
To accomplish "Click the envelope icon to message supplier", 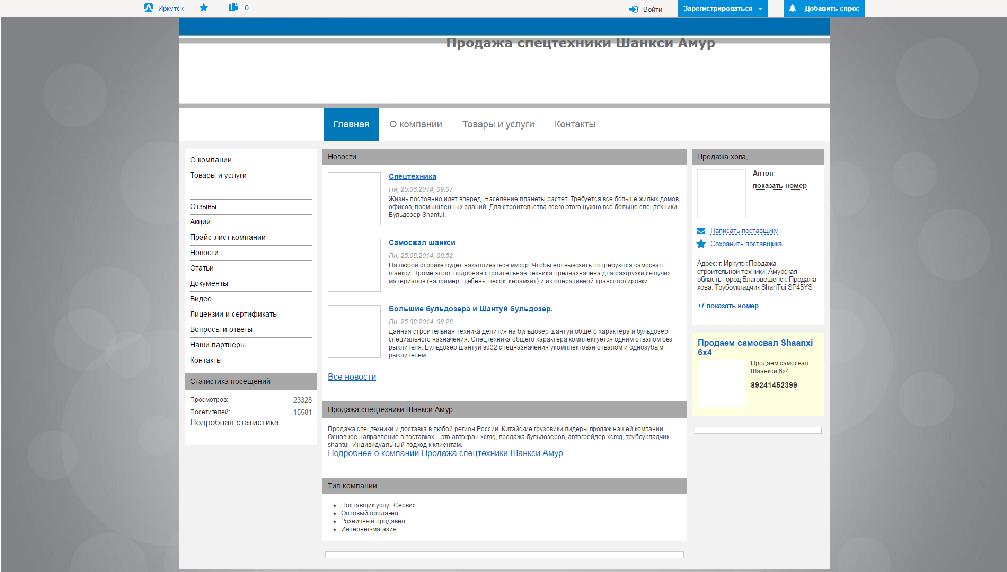I will [x=701, y=231].
